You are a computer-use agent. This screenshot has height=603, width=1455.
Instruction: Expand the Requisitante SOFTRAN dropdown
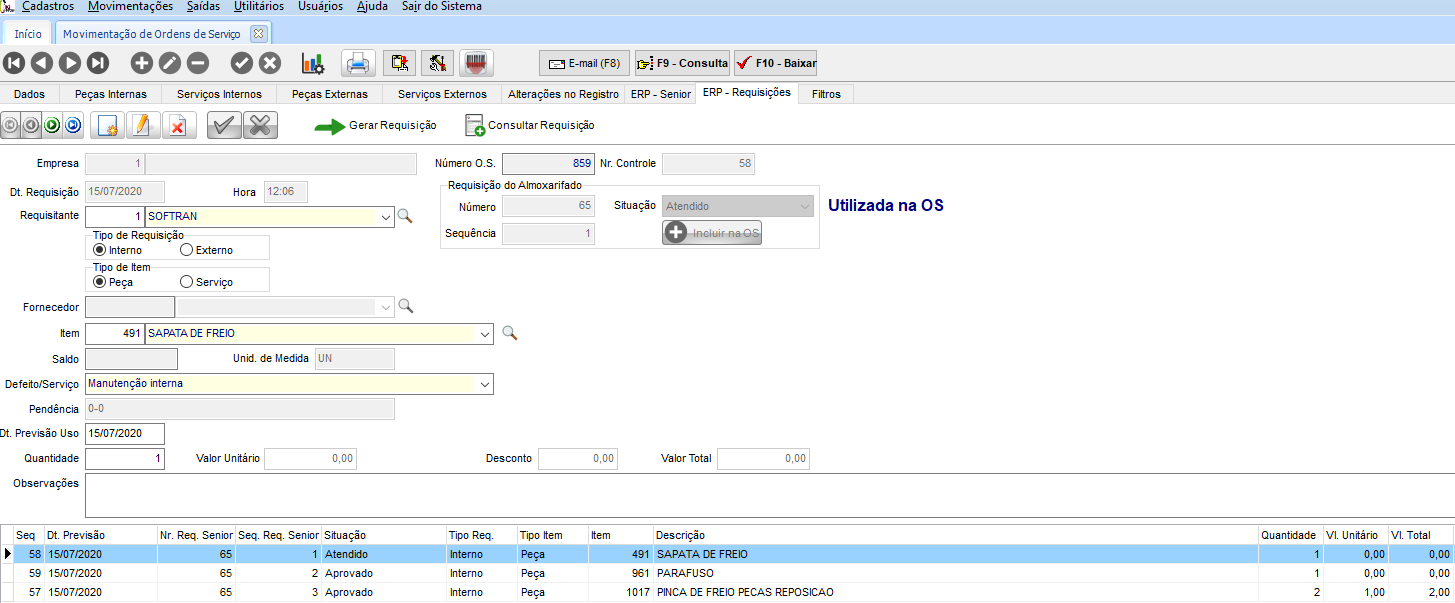pos(385,216)
